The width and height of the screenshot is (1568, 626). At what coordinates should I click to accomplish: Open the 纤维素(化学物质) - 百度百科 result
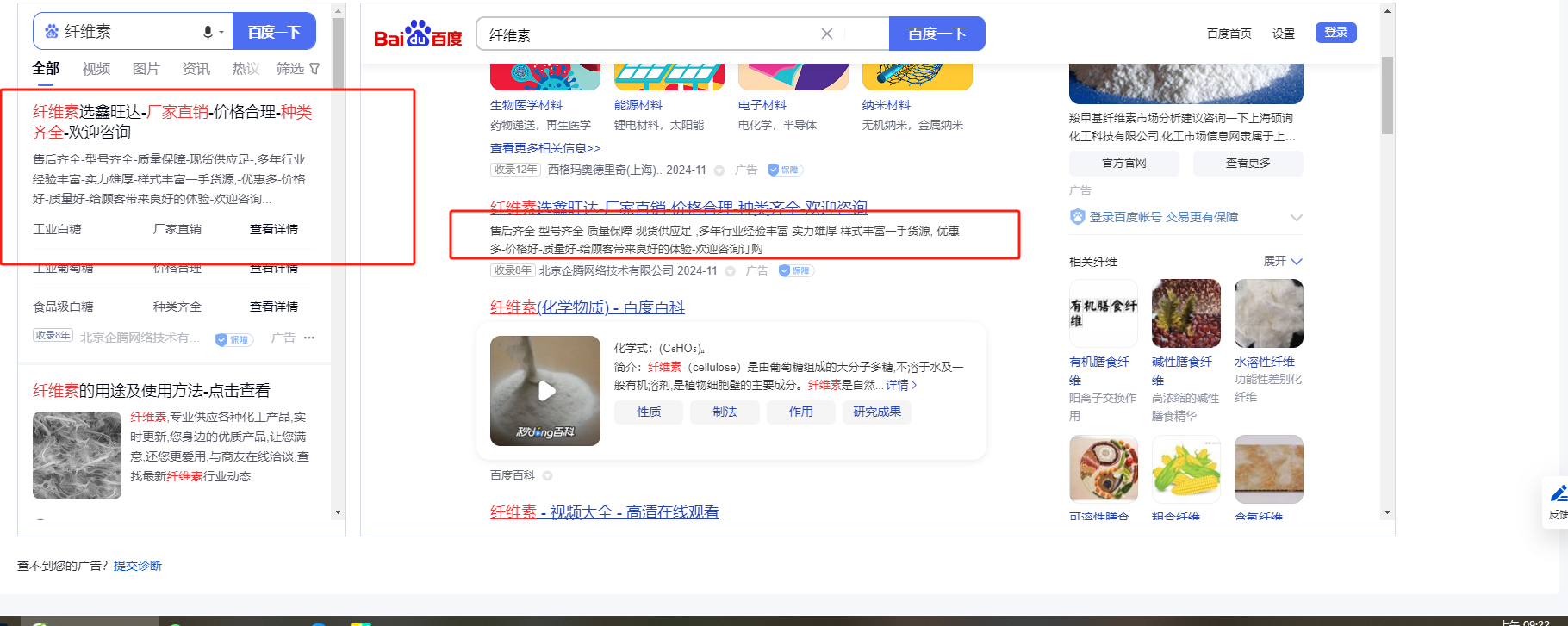[x=588, y=307]
